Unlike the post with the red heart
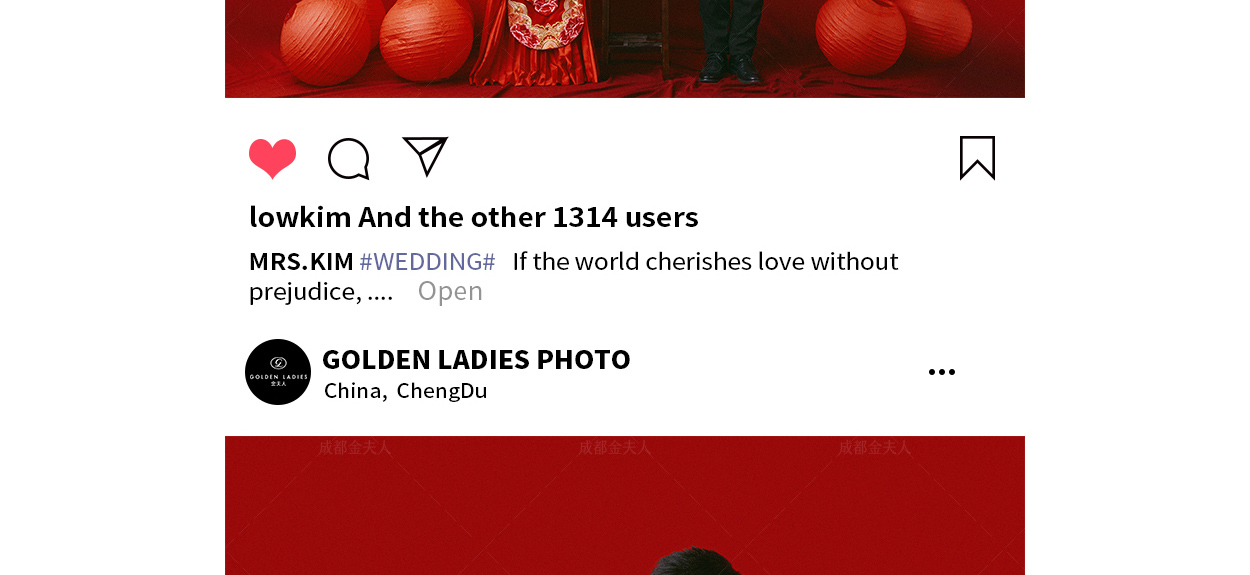This screenshot has width=1250, height=575. click(273, 158)
